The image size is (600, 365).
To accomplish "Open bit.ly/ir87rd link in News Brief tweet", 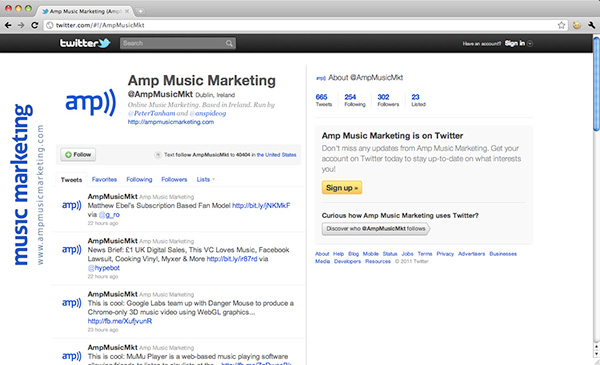I will tap(232, 259).
